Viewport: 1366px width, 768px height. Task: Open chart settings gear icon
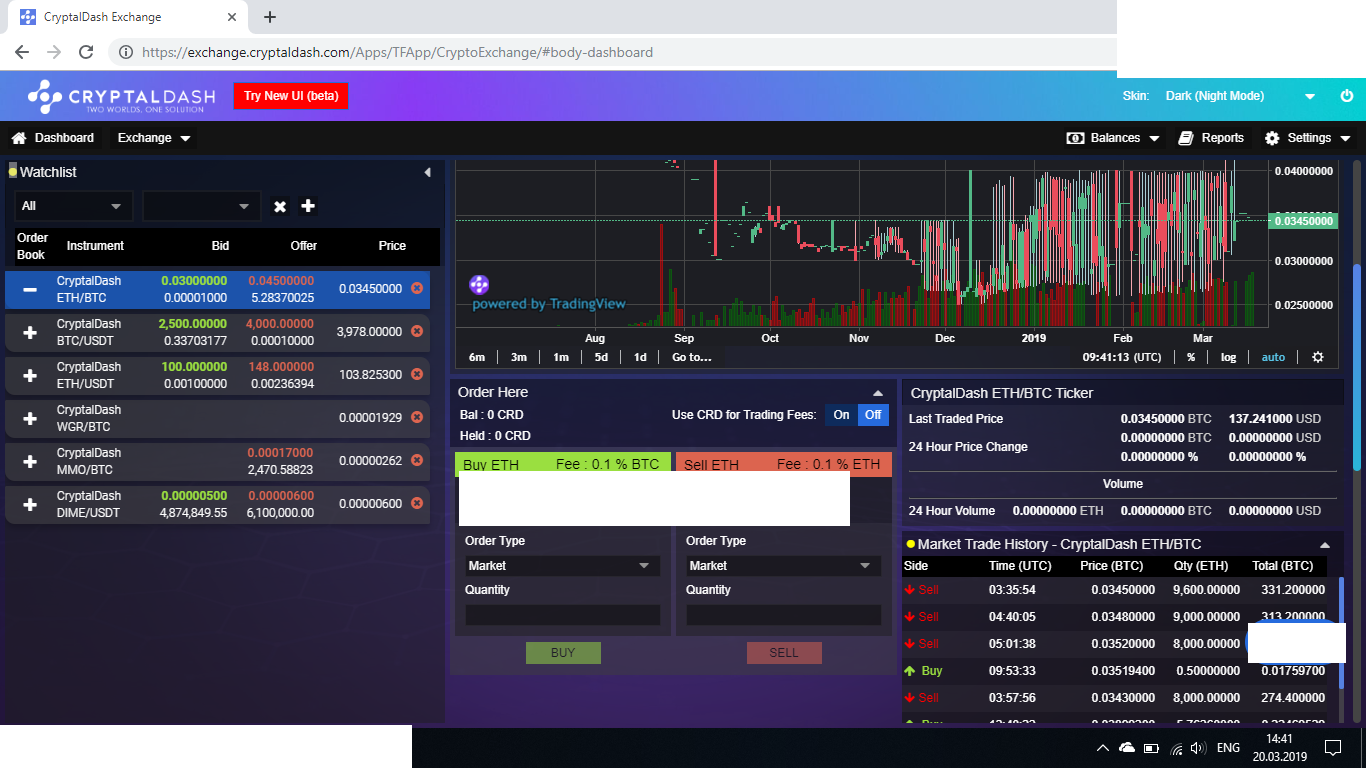(x=1318, y=357)
